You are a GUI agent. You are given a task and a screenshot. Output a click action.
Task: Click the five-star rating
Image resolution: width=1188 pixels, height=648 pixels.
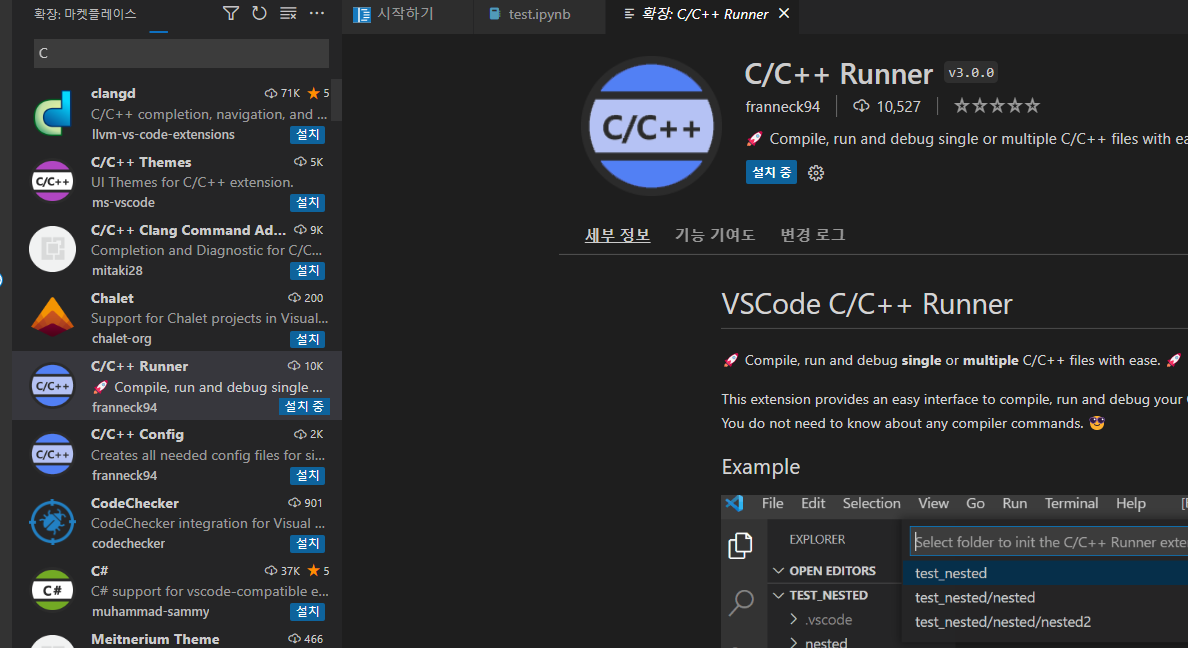tap(996, 106)
